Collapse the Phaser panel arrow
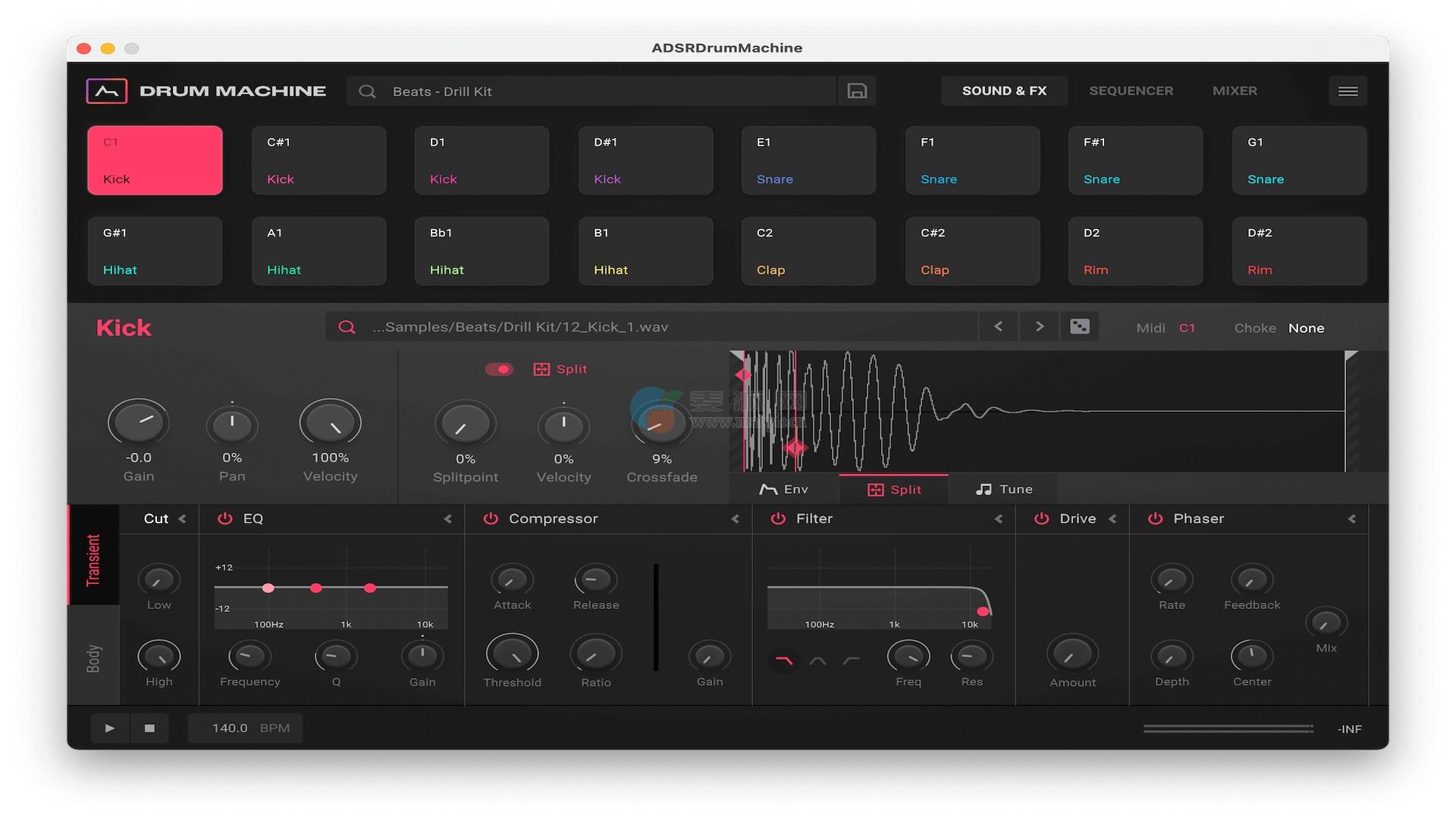 click(x=1351, y=519)
